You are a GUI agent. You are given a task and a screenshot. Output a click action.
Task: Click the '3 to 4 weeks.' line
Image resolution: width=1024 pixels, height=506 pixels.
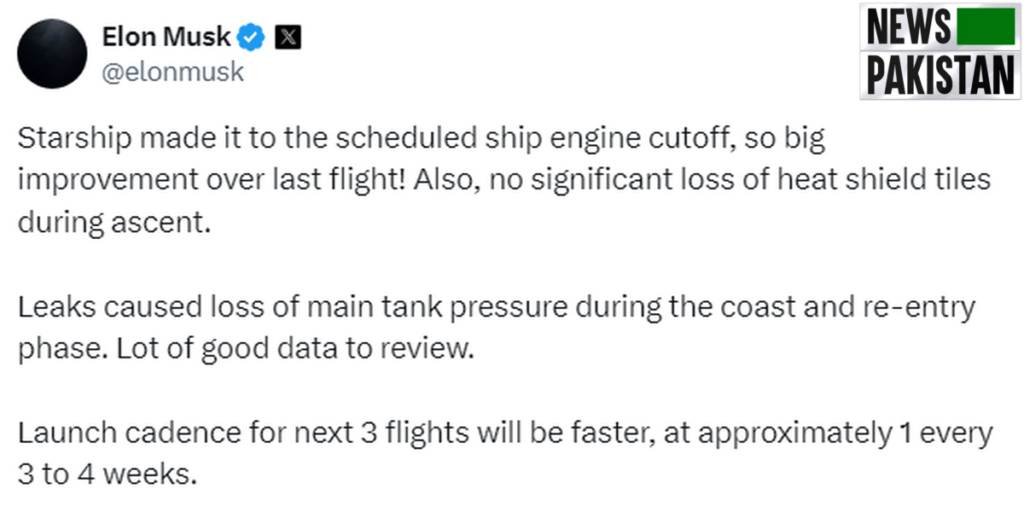(x=107, y=475)
